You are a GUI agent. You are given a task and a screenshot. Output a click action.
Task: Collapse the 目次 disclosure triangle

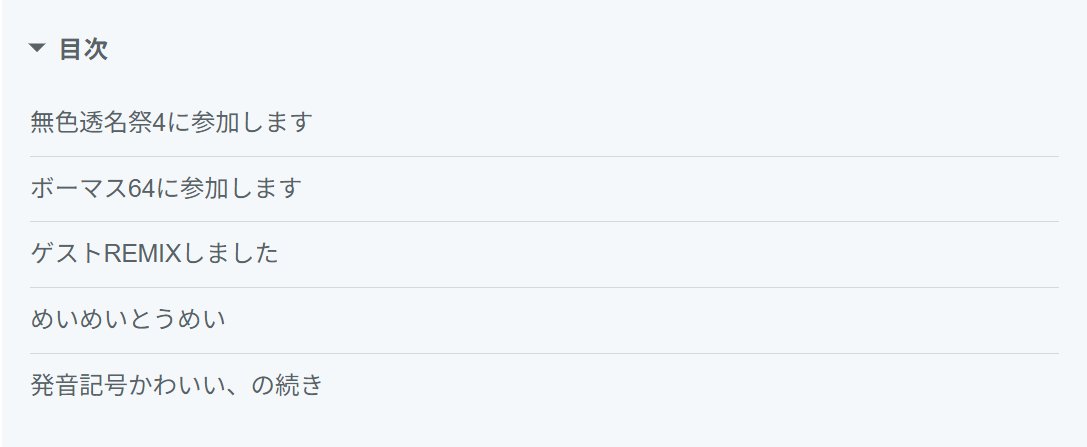coord(37,48)
